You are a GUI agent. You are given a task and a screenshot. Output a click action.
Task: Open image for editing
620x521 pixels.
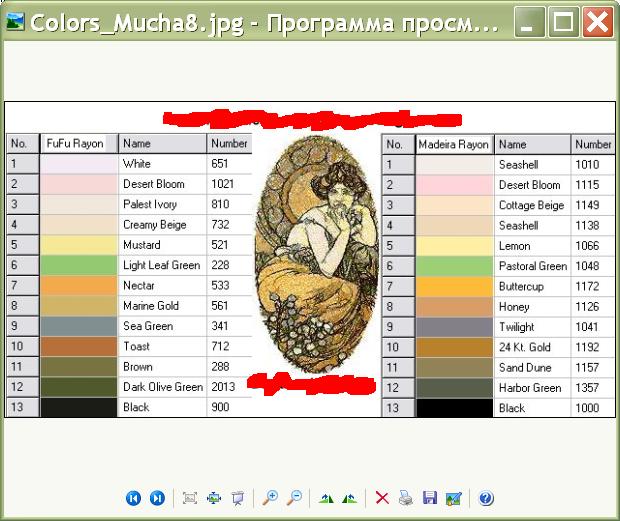[454, 498]
